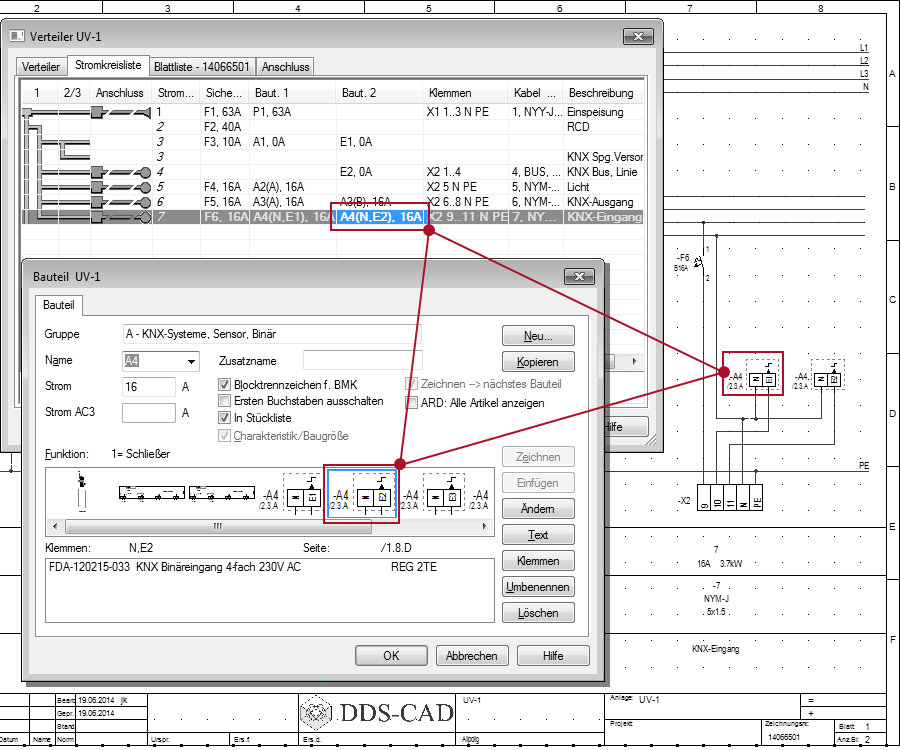Image resolution: width=900 pixels, height=750 pixels.
Task: Pick the A4 E1 binary input symbol
Action: click(303, 495)
